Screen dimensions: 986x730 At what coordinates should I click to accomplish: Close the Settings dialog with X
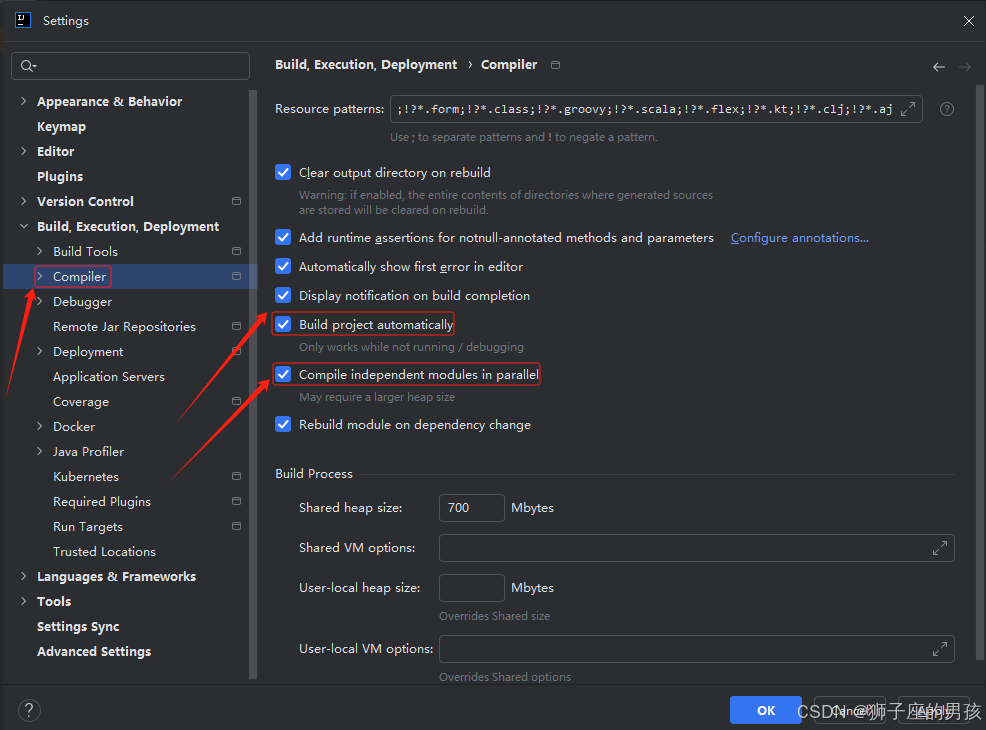968,21
